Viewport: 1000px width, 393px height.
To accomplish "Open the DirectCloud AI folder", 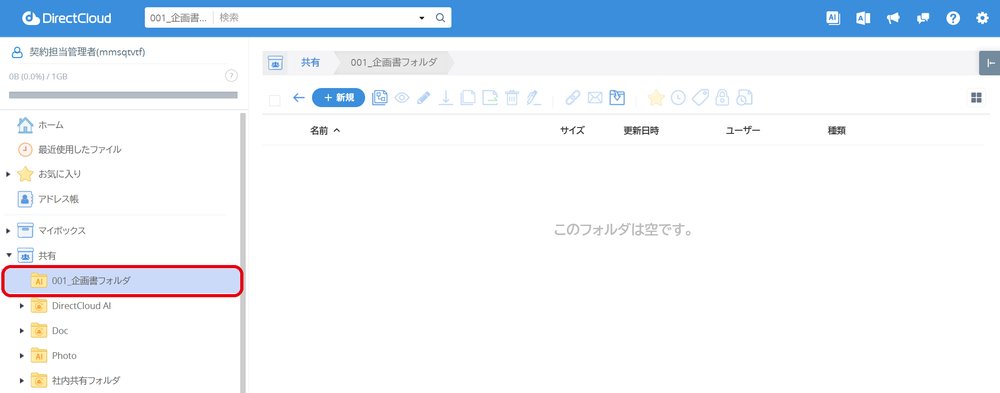I will click(x=82, y=306).
